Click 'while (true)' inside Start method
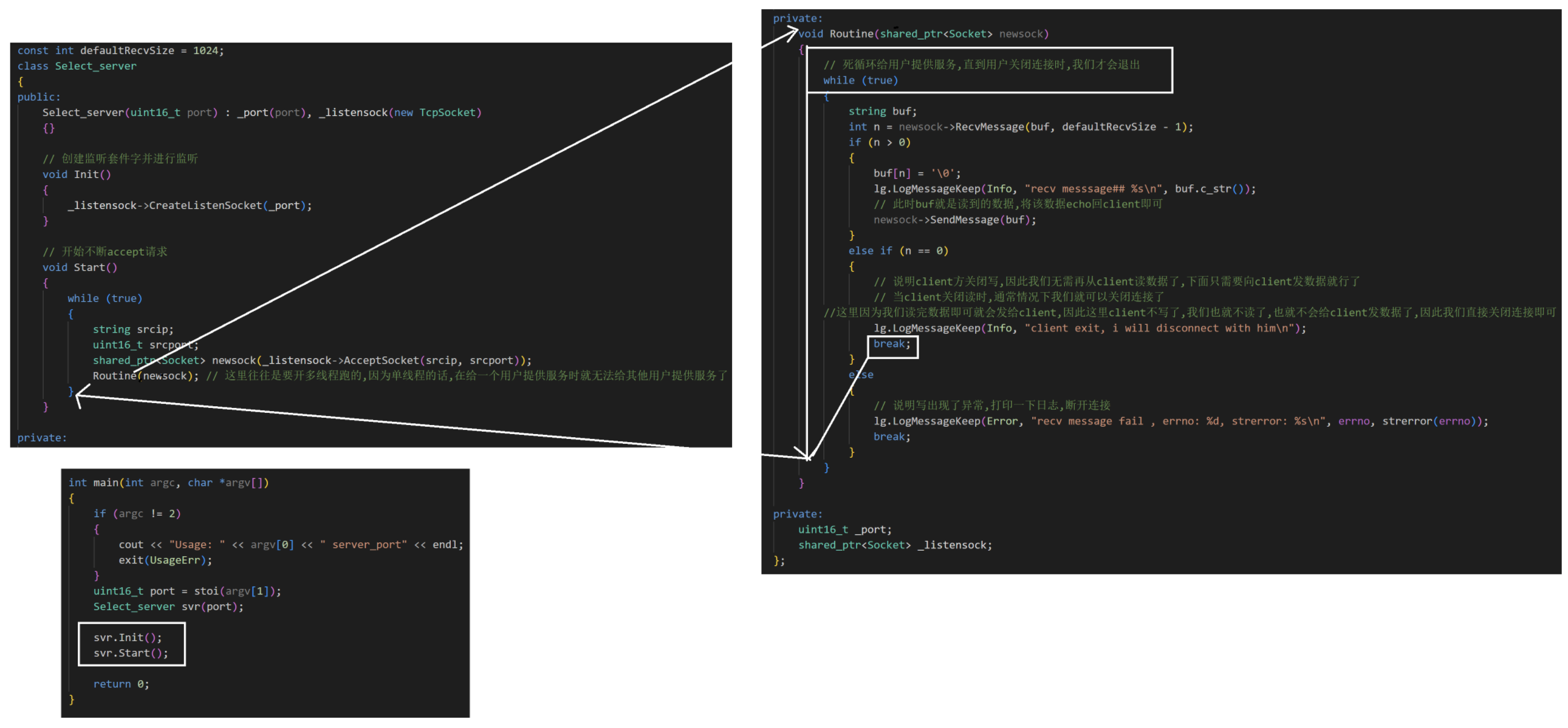Screen dimensions: 1568x728 104,299
